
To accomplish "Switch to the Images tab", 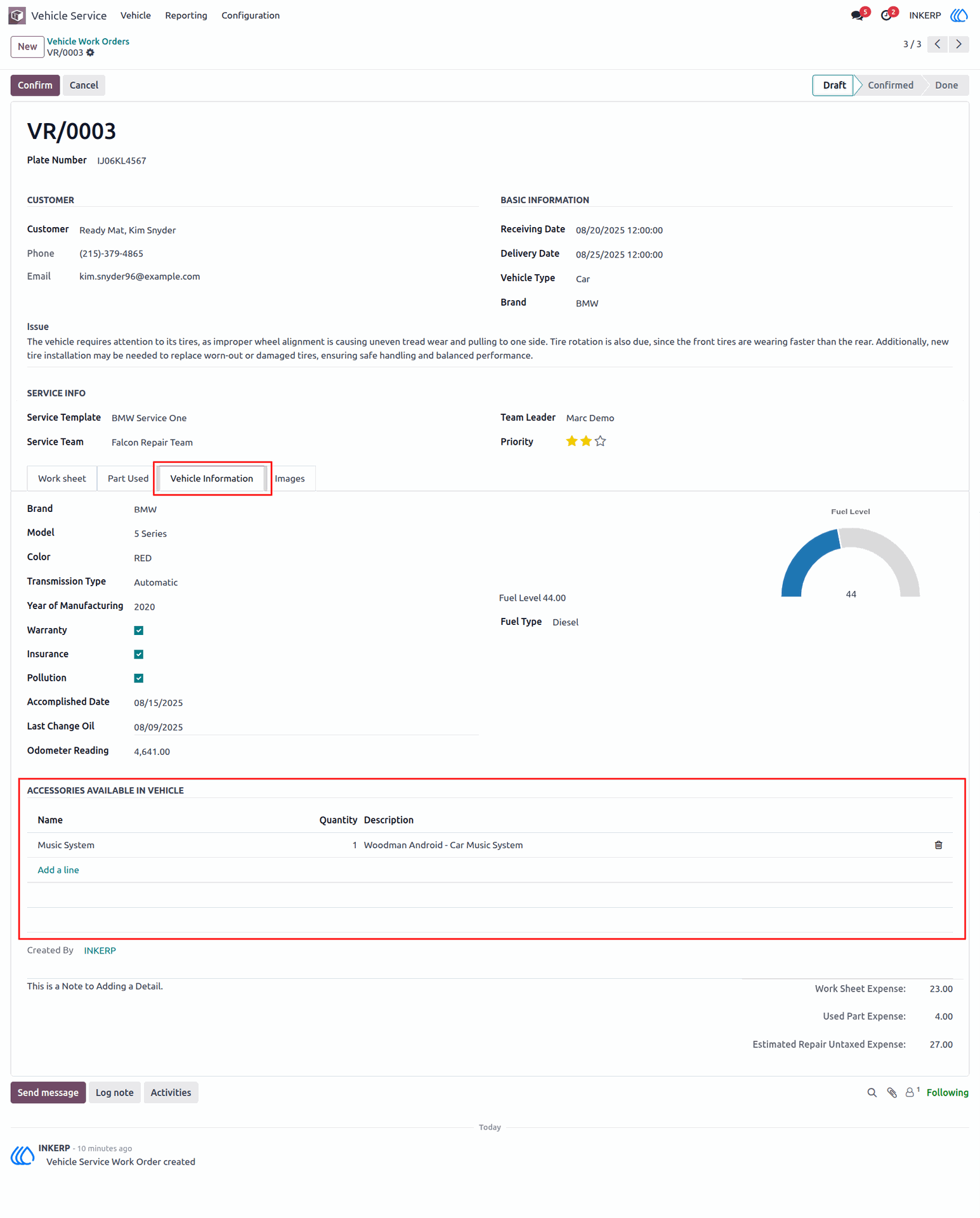I will pos(290,478).
